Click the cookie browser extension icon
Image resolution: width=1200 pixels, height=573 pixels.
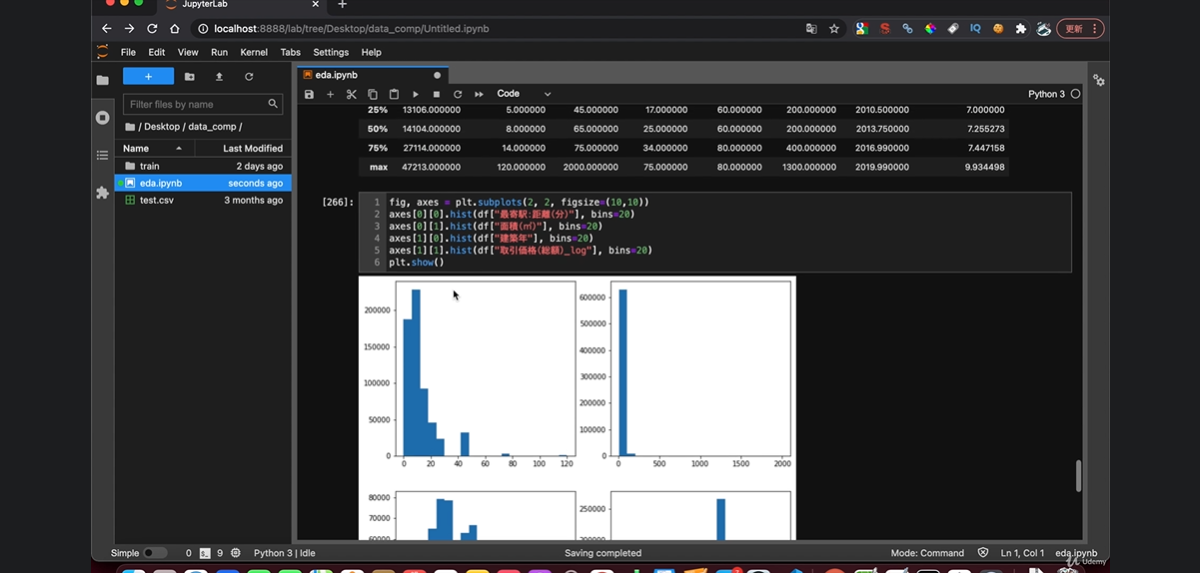(x=998, y=29)
